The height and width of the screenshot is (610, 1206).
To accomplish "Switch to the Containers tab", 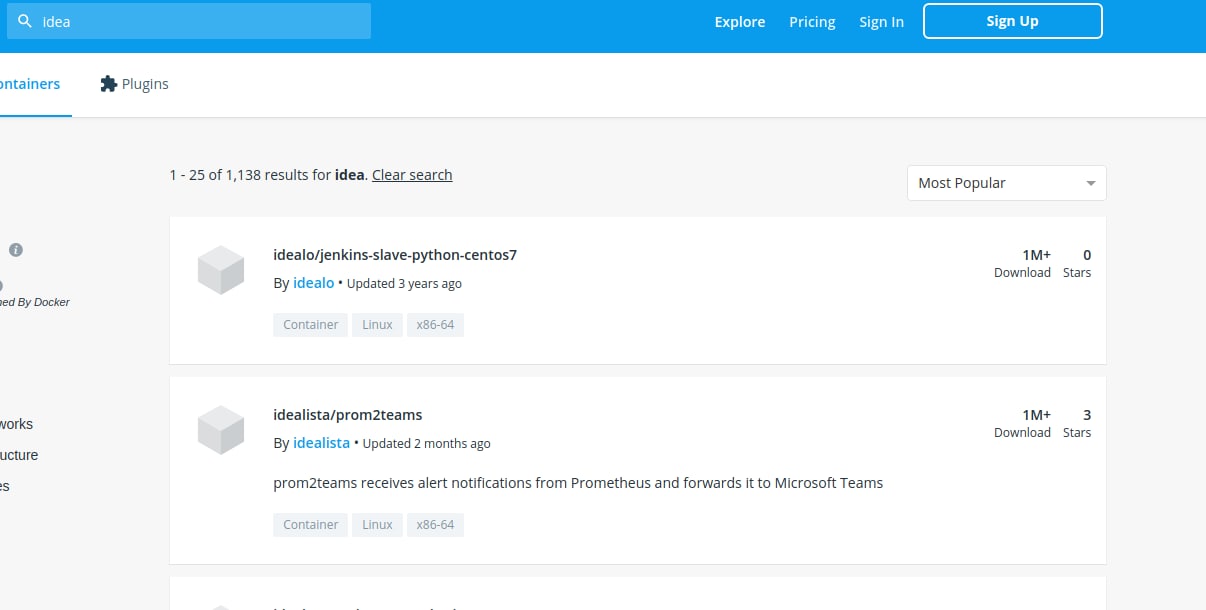I will click(x=30, y=84).
